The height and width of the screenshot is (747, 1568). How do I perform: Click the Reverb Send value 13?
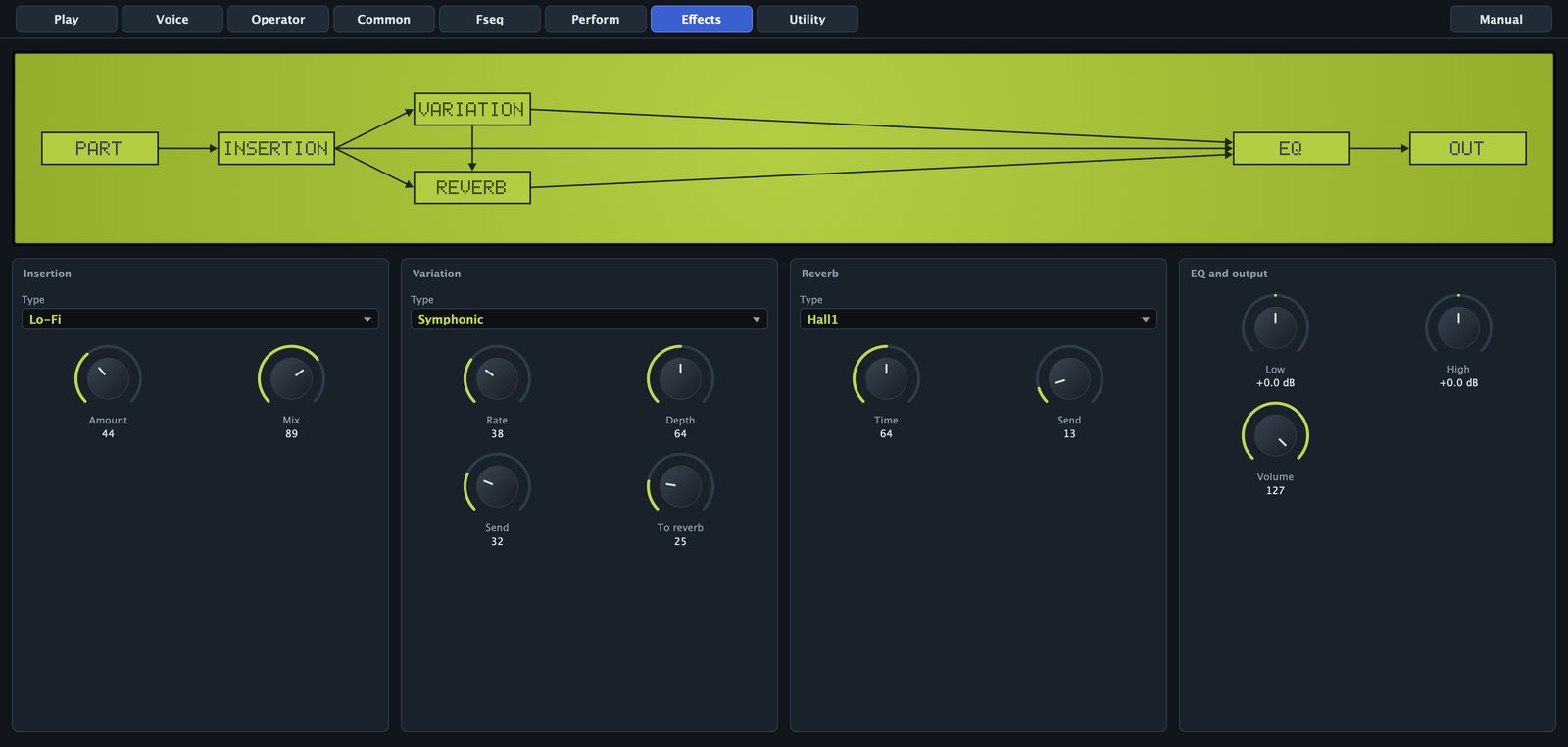[x=1069, y=434]
